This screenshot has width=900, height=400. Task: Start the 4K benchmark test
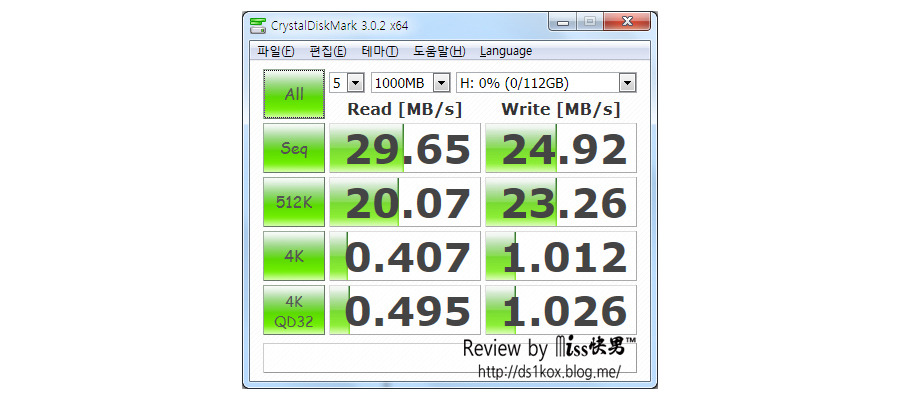pos(294,256)
